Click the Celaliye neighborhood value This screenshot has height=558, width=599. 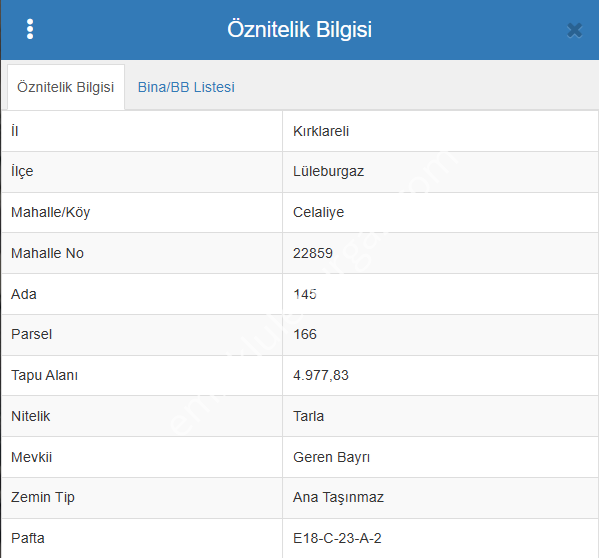coord(319,212)
